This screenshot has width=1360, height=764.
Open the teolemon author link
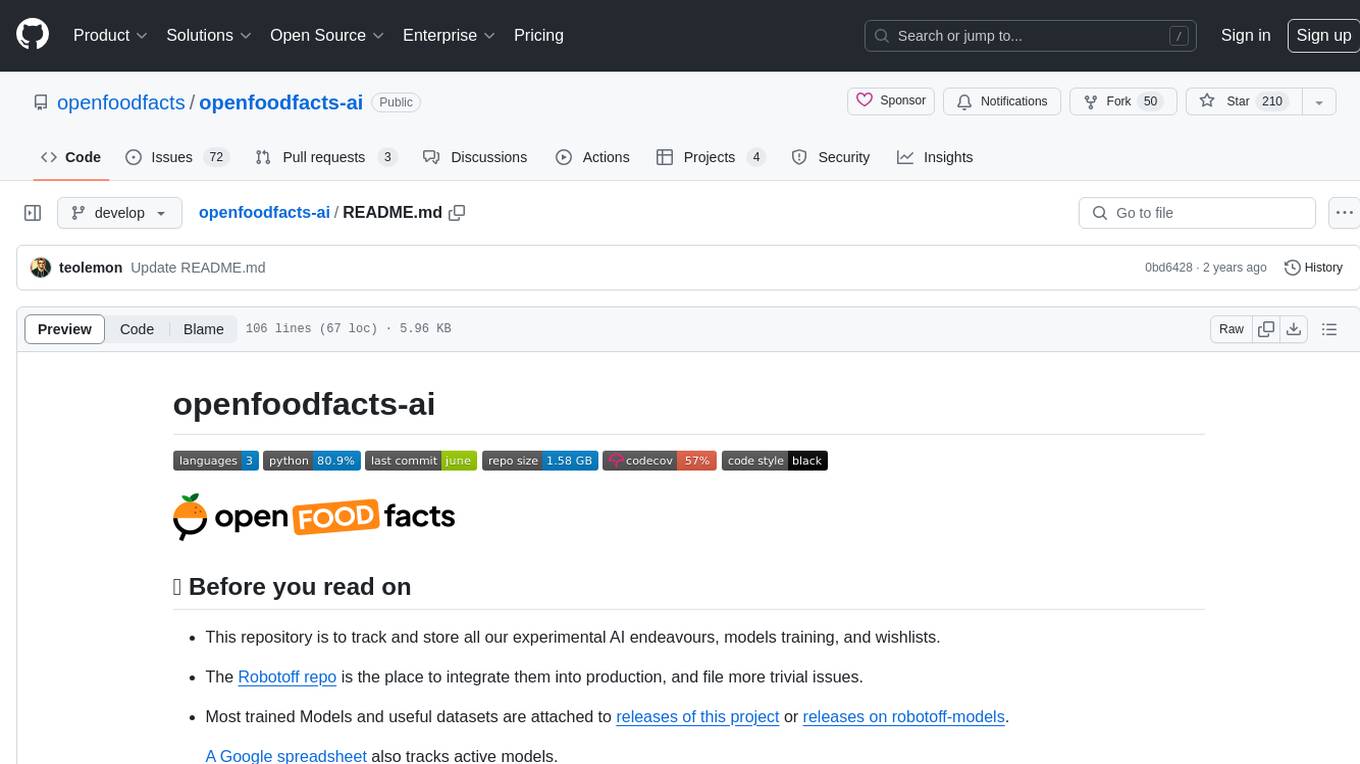point(91,268)
